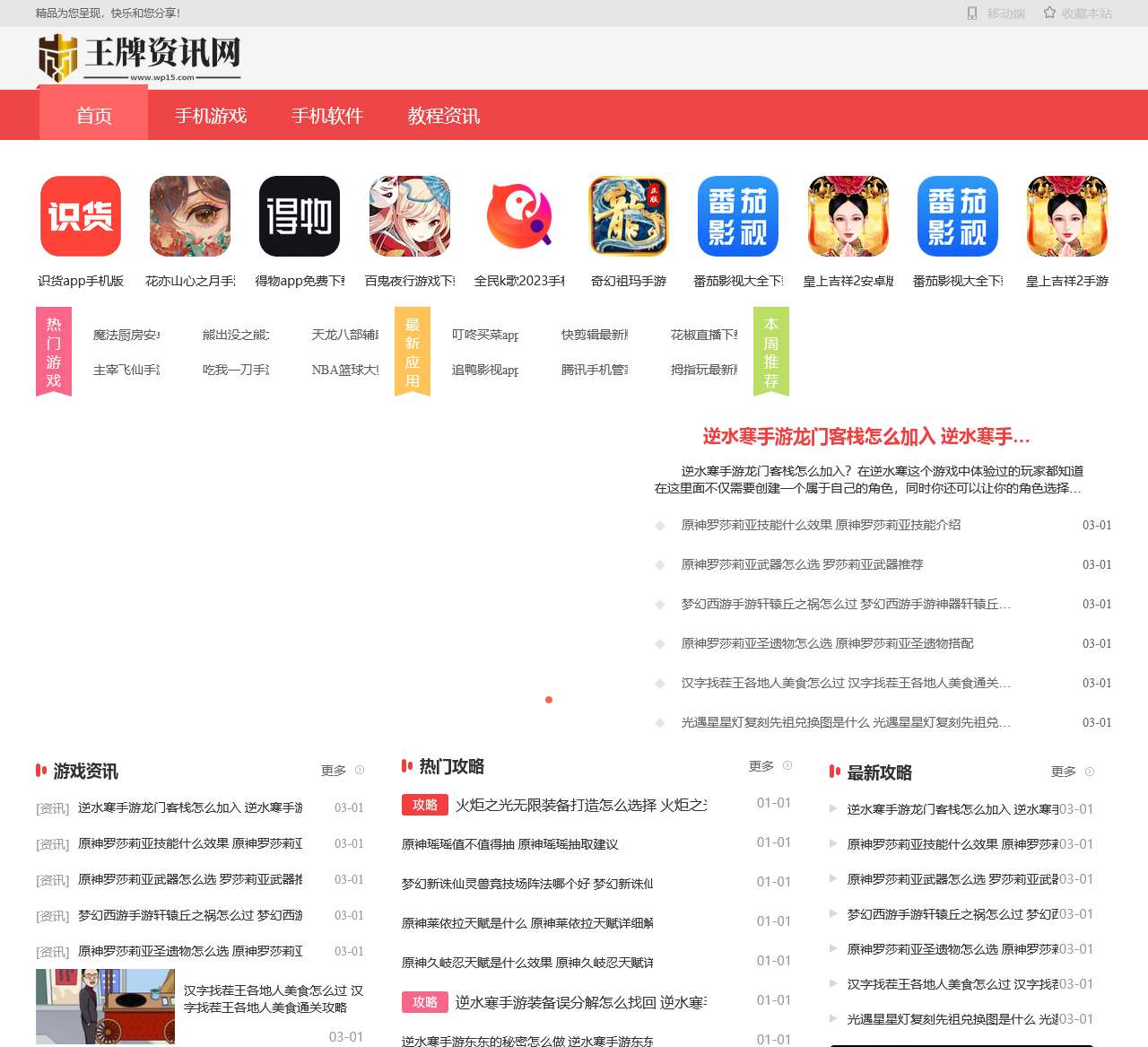Switch to the 手机游戏 tab
This screenshot has width=1148, height=1047.
pos(211,116)
